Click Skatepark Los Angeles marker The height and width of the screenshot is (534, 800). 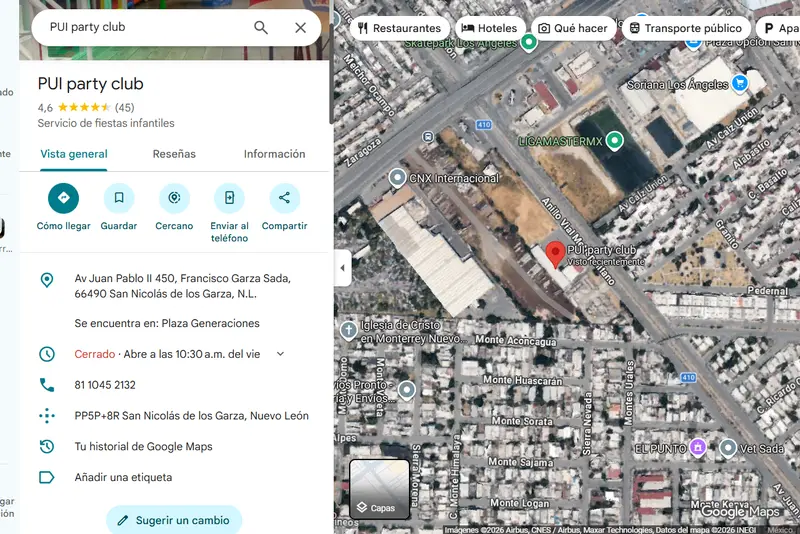coord(529,42)
